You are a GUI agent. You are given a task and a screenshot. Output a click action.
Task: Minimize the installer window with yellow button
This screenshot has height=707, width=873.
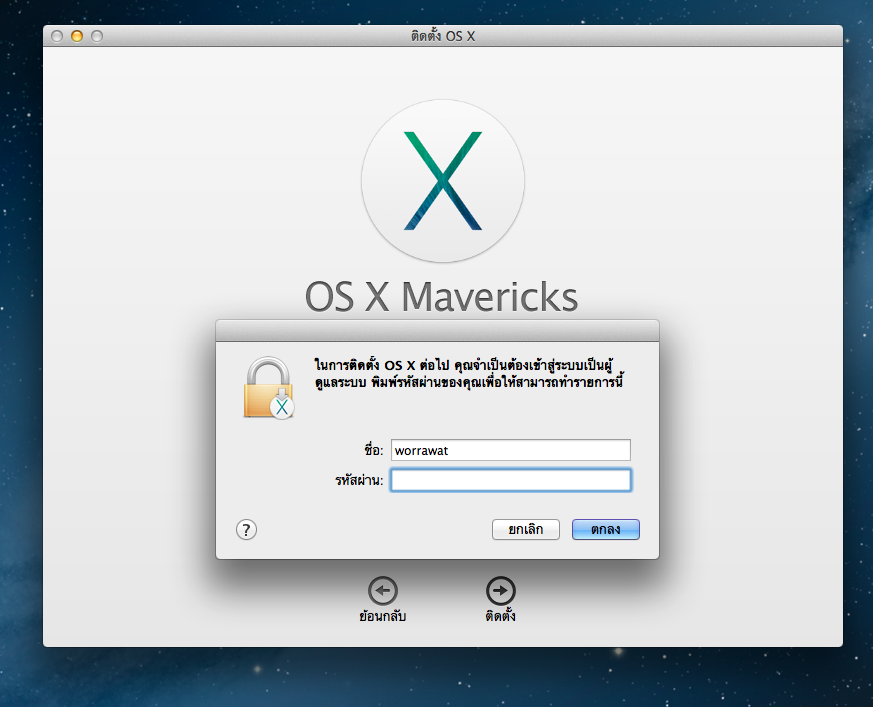77,36
